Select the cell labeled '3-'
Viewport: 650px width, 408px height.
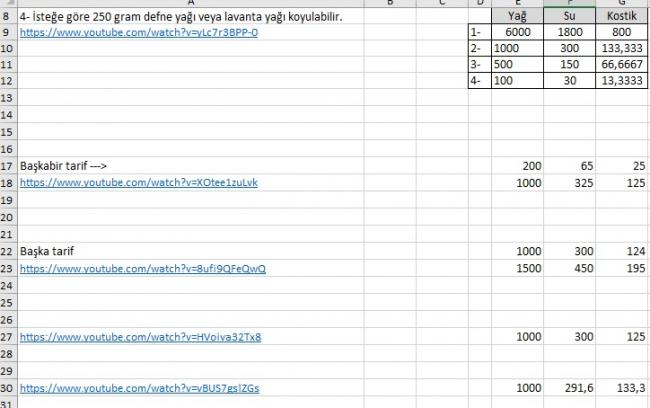pos(480,64)
